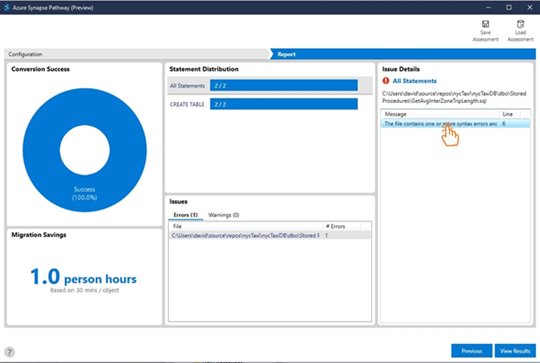Click the Load Assessment icon

coord(520,24)
